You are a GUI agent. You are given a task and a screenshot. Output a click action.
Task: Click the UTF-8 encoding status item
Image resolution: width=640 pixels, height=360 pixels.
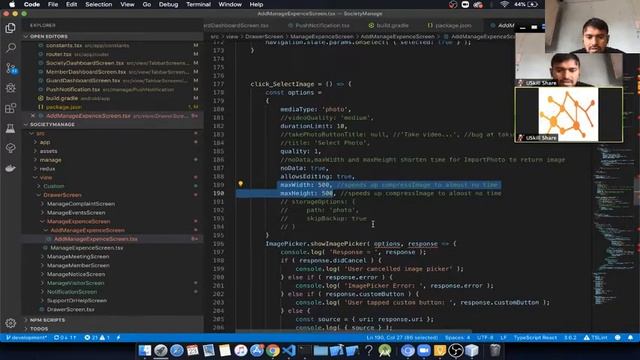485,338
